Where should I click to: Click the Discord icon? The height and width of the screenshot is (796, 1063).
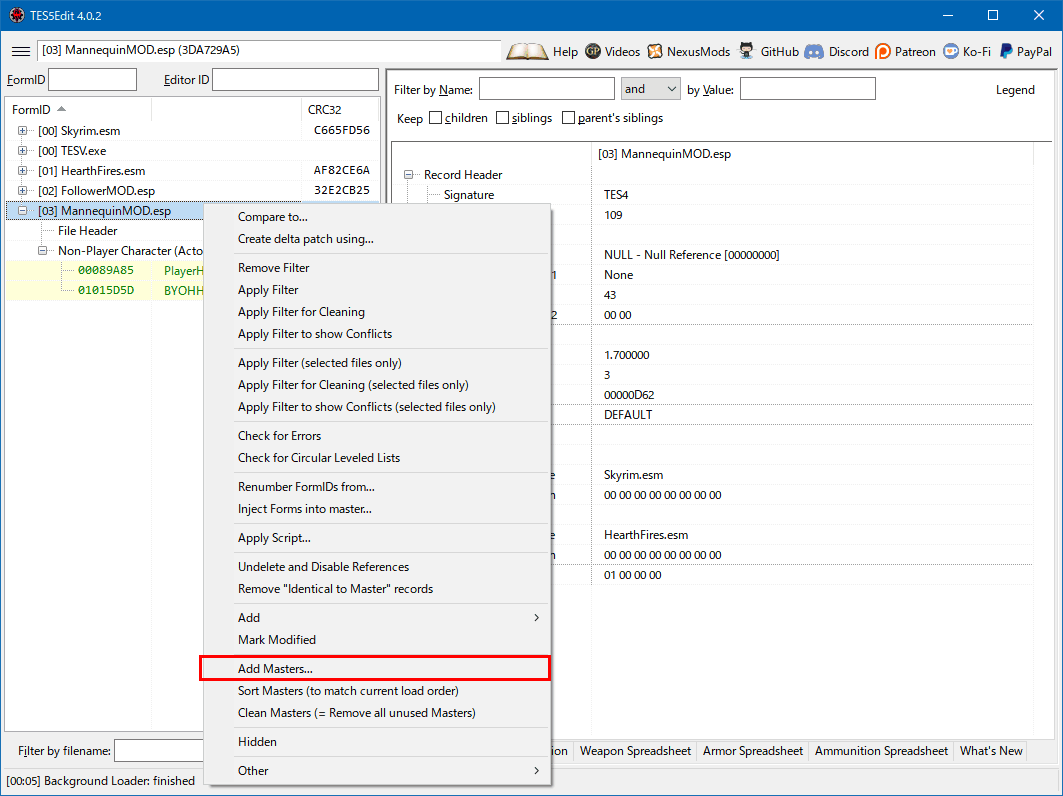coord(814,52)
